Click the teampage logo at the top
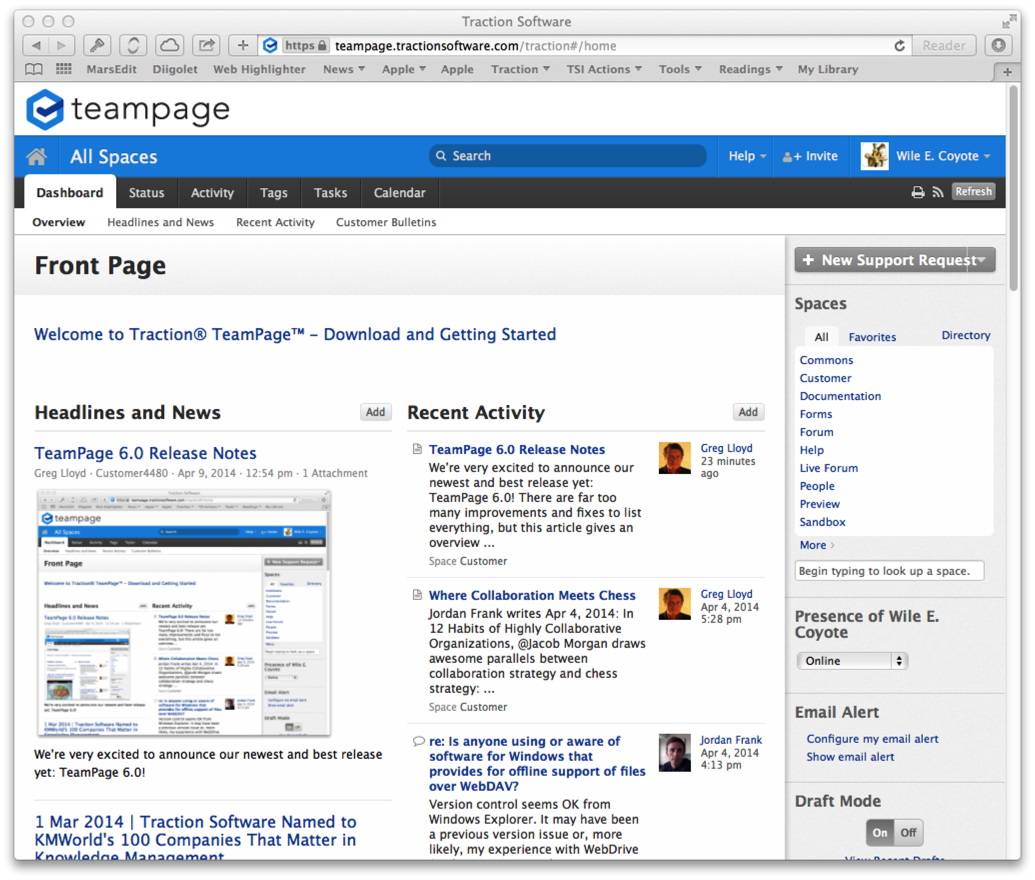The height and width of the screenshot is (880, 1035). (128, 109)
